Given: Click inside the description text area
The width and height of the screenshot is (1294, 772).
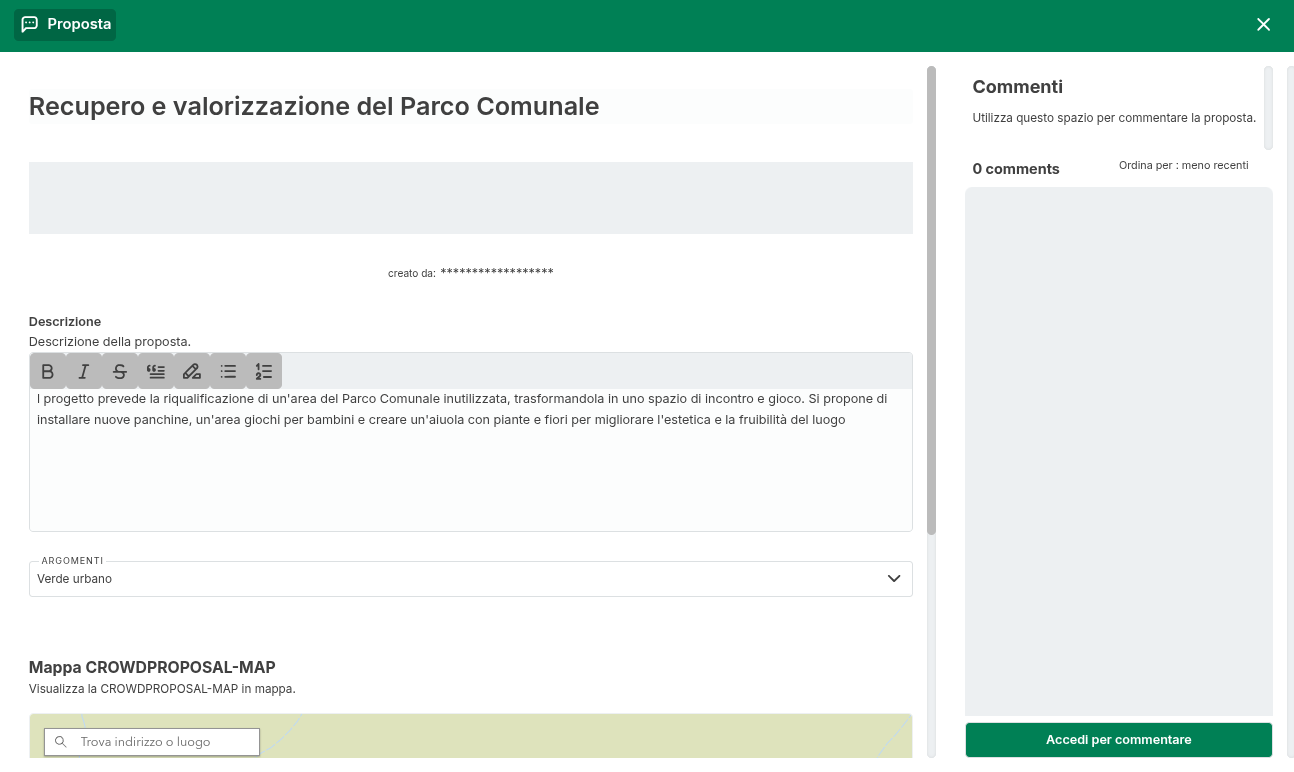Looking at the screenshot, I should [470, 470].
